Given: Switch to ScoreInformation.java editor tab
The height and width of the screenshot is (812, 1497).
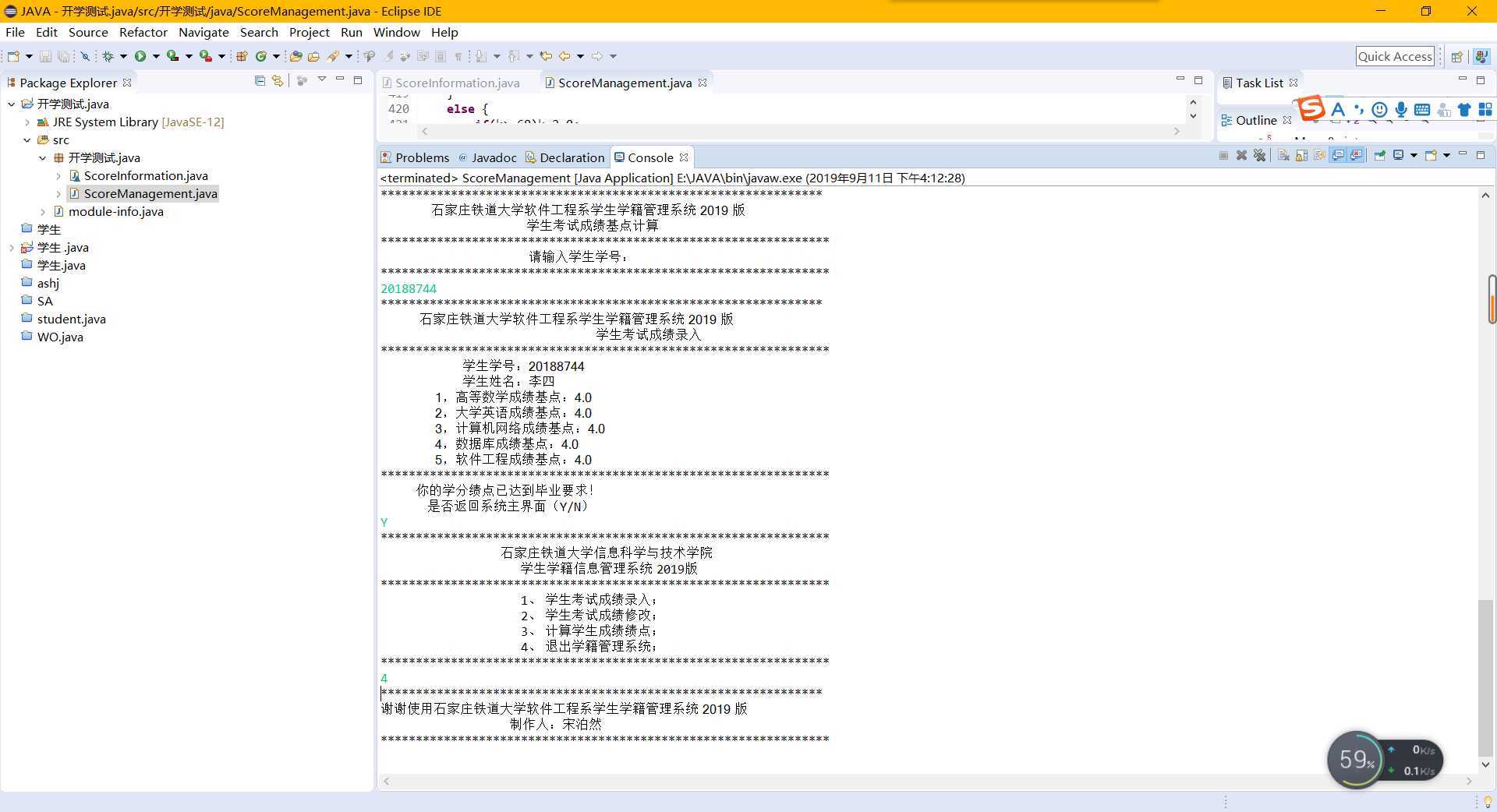Looking at the screenshot, I should (451, 83).
